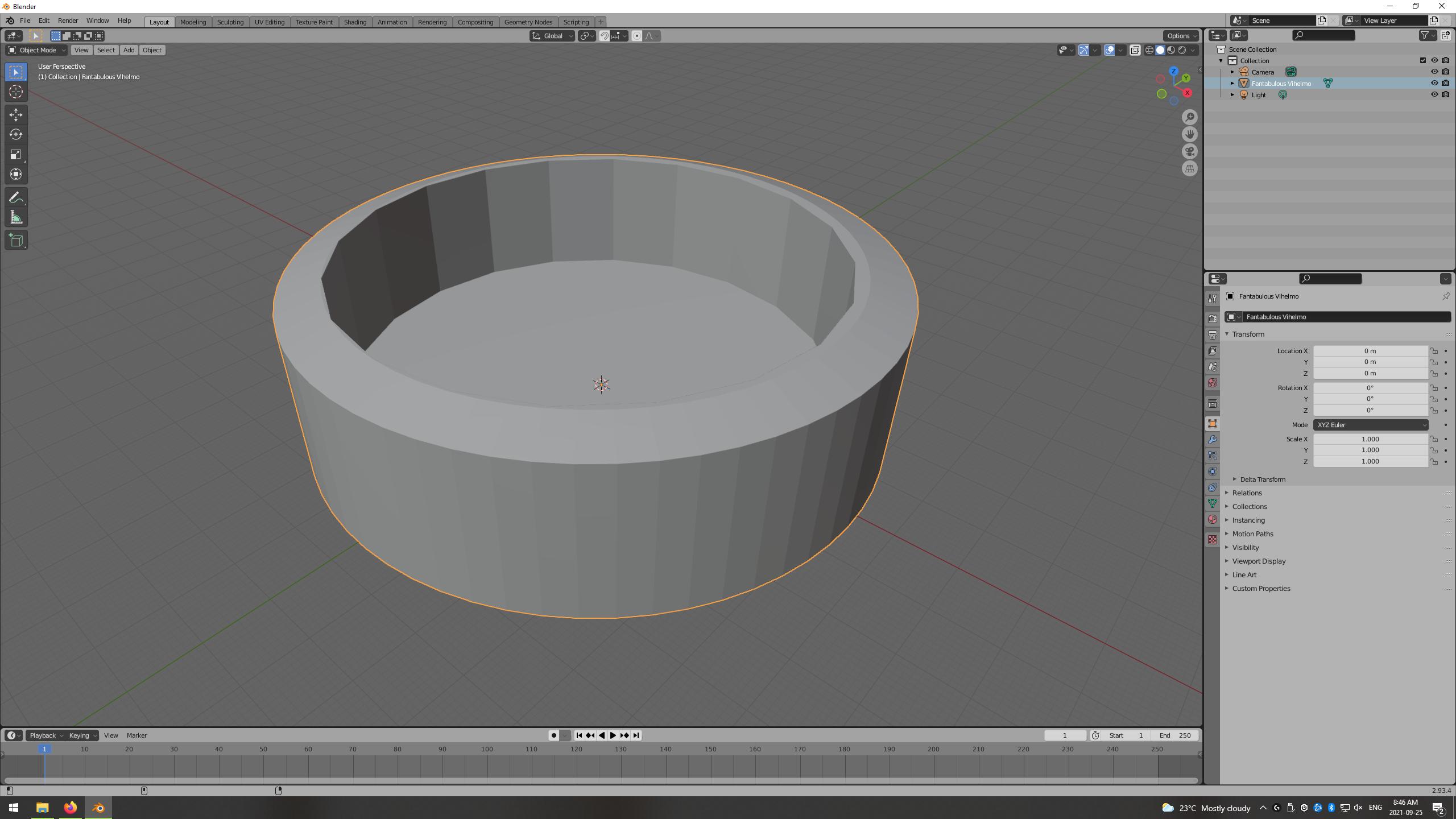Uncheck the Collection exclude checkbox
Image resolution: width=1456 pixels, height=819 pixels.
click(x=1423, y=60)
